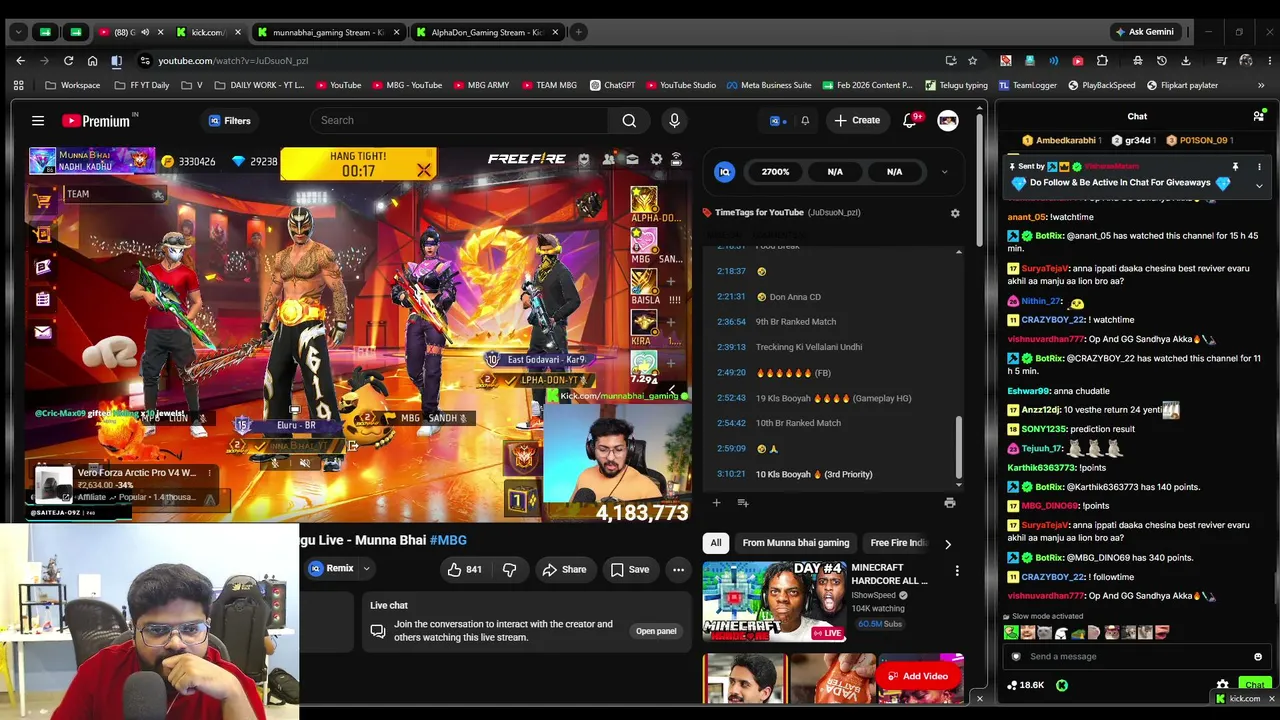This screenshot has width=1280, height=720.
Task: Open the live chat panel
Action: coord(657,631)
